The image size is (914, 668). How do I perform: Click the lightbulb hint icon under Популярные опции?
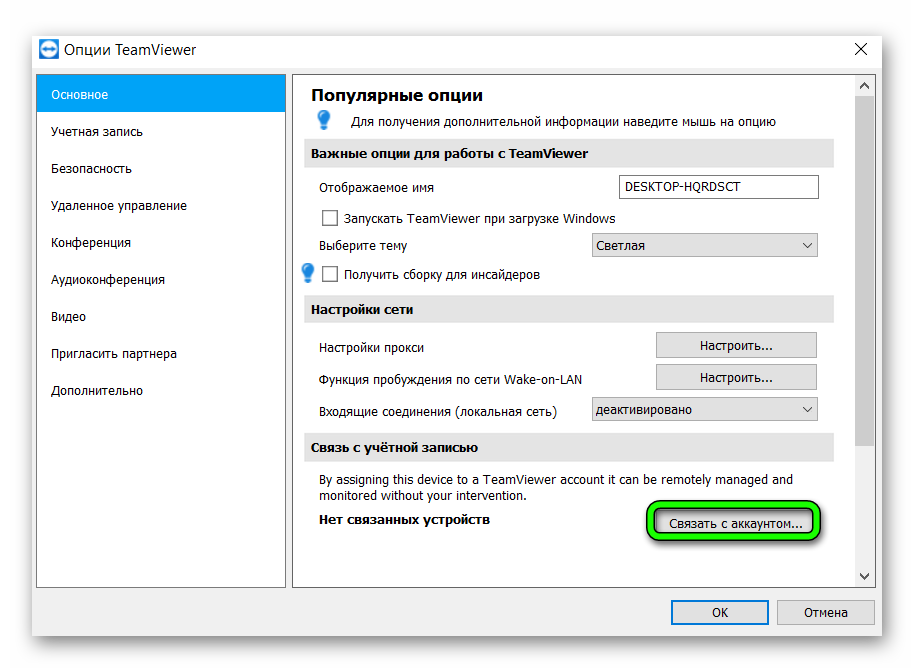point(324,120)
